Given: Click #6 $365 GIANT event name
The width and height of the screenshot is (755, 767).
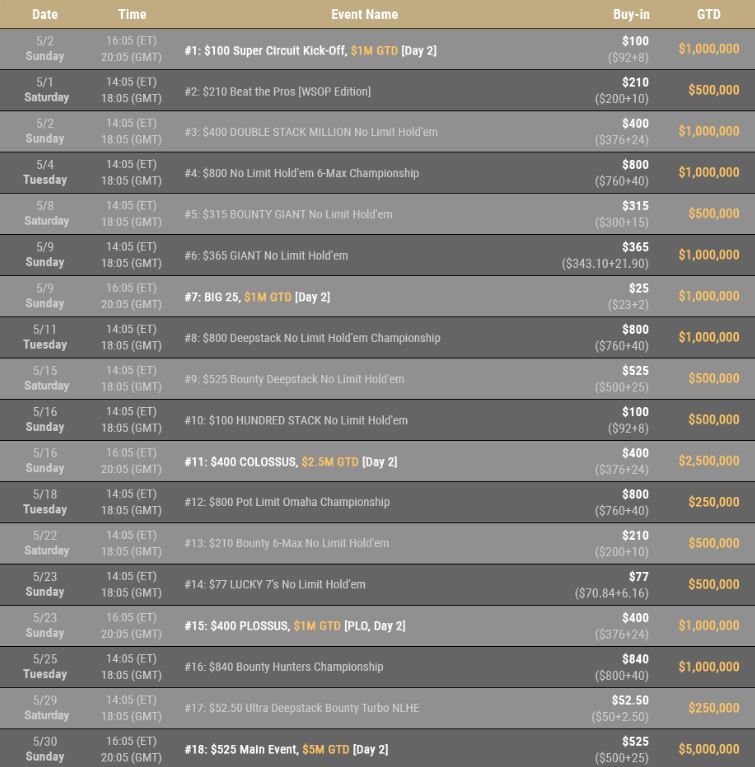Looking at the screenshot, I should pyautogui.click(x=266, y=255).
